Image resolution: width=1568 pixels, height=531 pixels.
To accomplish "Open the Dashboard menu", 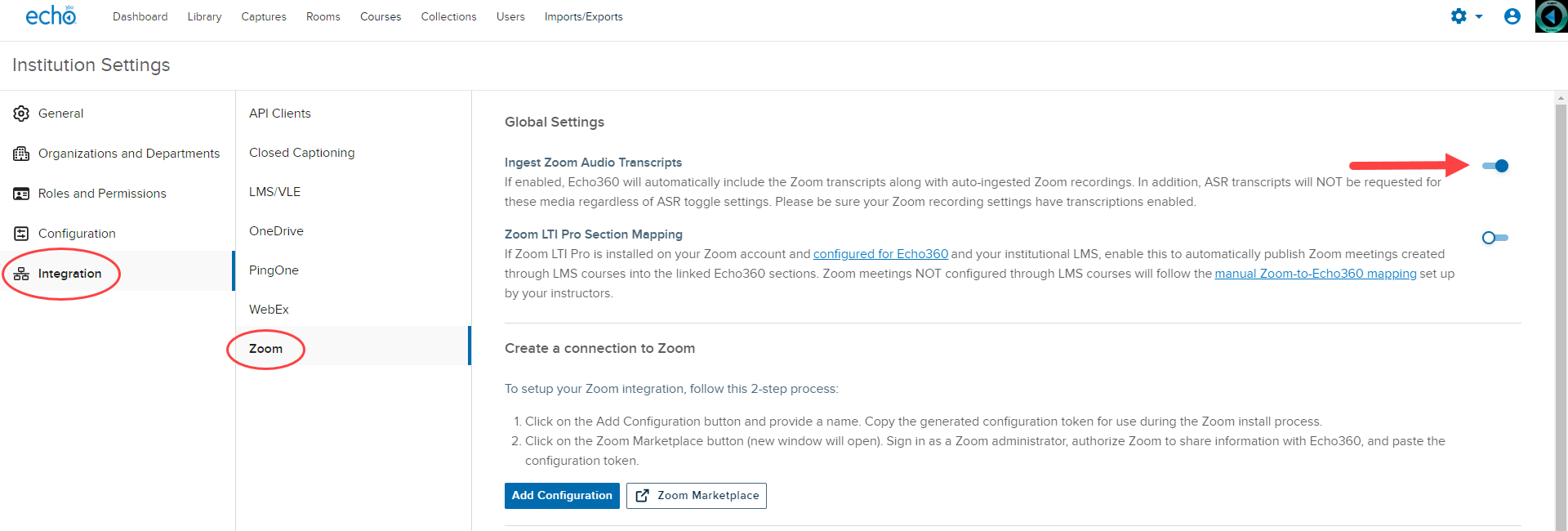I will 140,16.
